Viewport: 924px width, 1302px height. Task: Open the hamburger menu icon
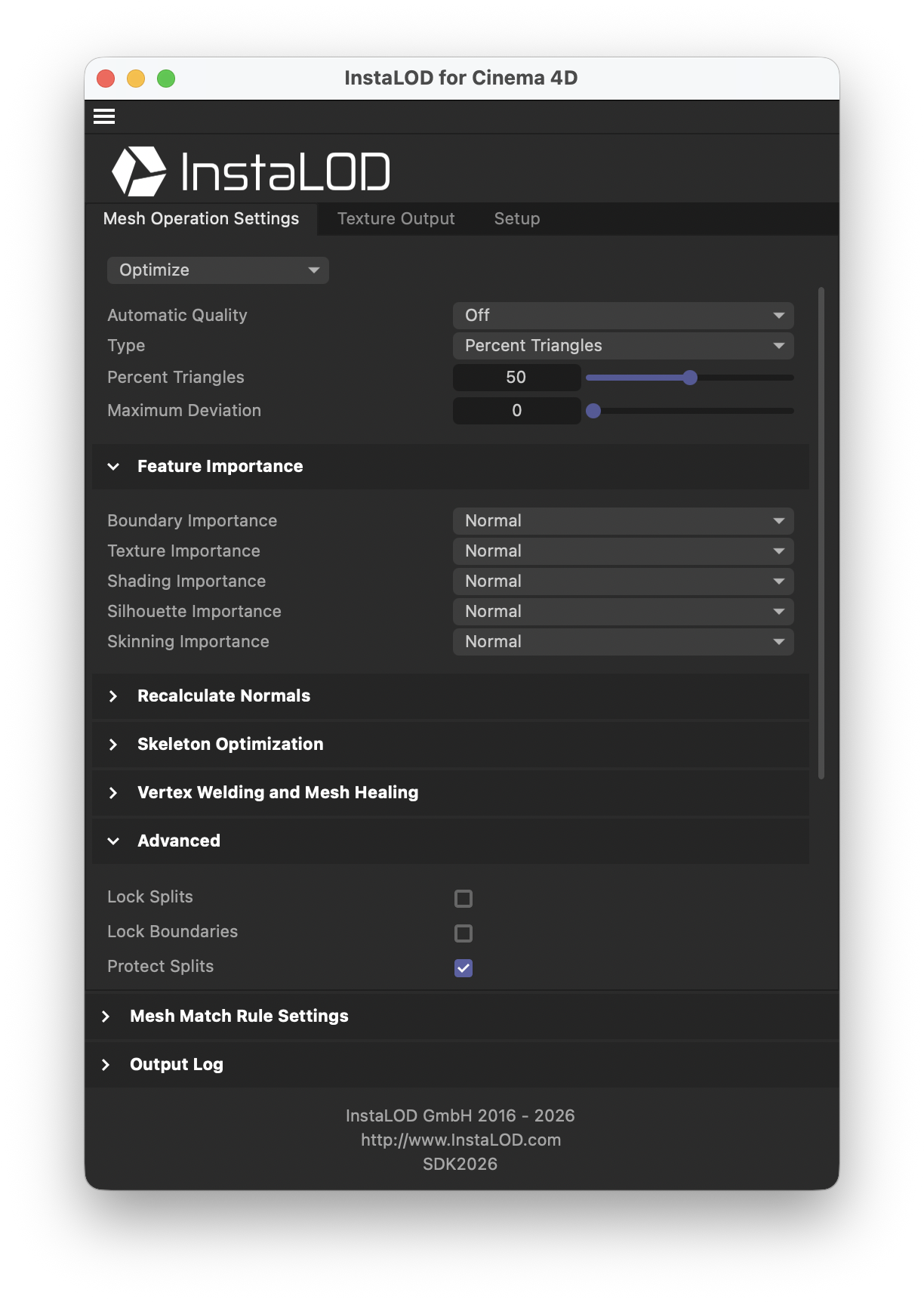104,116
